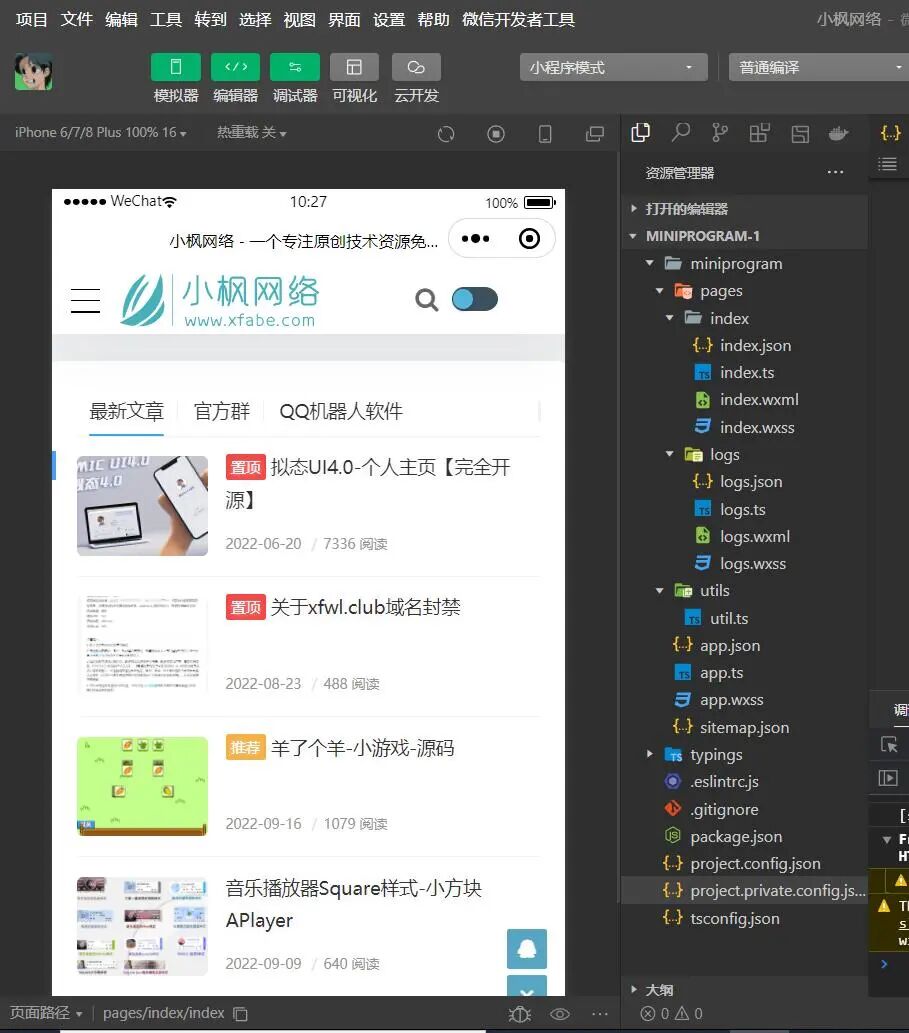Click the detach simulator window icon
Viewport: 909px width, 1033px height.
[594, 134]
